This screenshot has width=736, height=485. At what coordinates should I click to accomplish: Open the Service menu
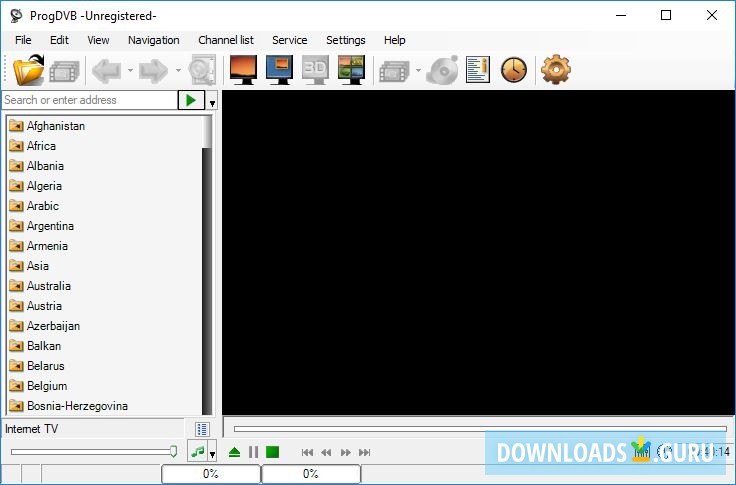pyautogui.click(x=290, y=40)
